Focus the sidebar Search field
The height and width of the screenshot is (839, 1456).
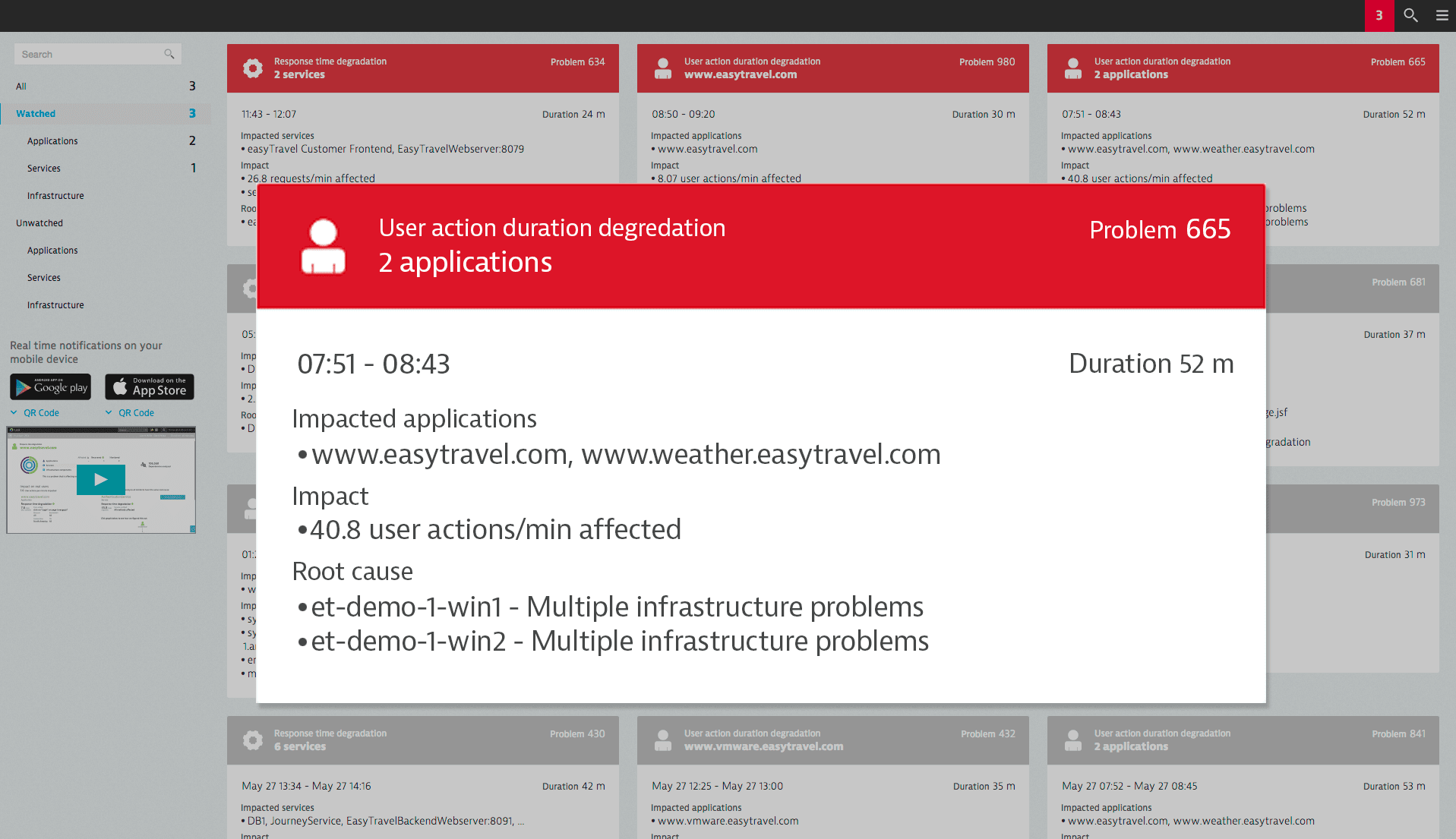[97, 54]
